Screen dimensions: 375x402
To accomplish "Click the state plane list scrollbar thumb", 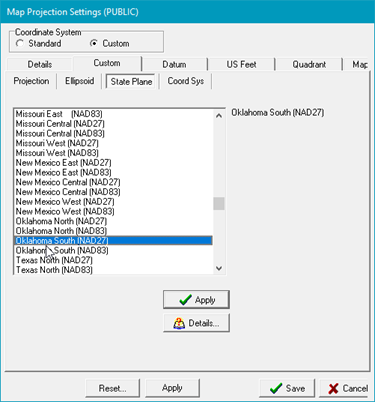I will 219,204.
